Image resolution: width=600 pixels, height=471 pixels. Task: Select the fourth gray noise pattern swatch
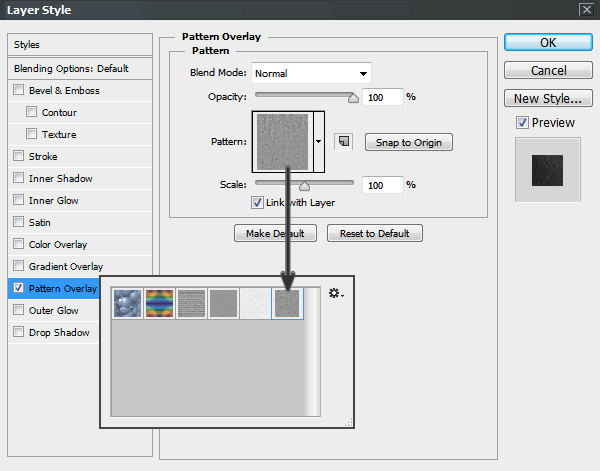(x=224, y=304)
